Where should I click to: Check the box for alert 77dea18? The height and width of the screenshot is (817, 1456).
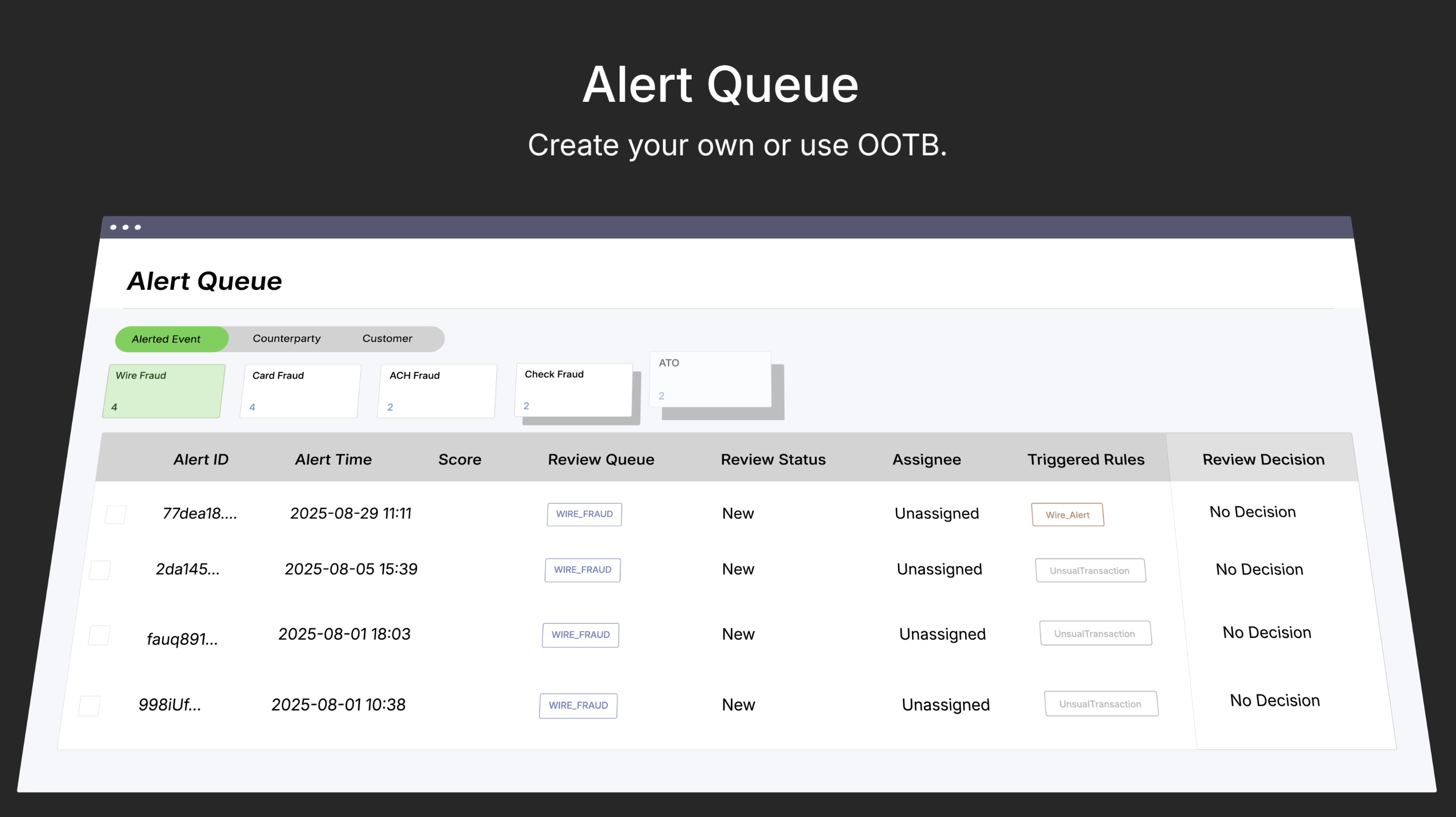[x=115, y=514]
